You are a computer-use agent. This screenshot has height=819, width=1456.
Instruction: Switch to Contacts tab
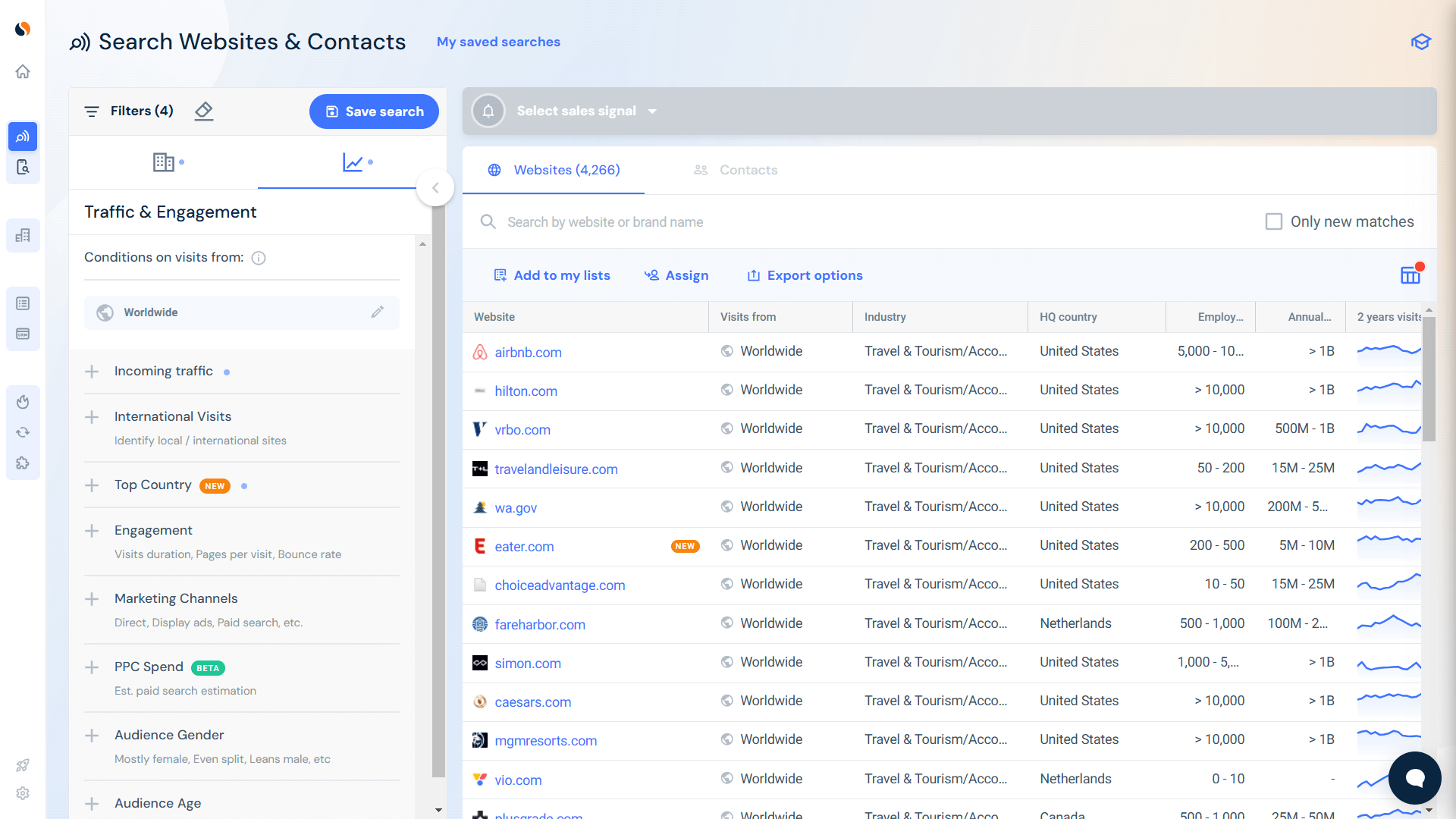click(x=736, y=170)
